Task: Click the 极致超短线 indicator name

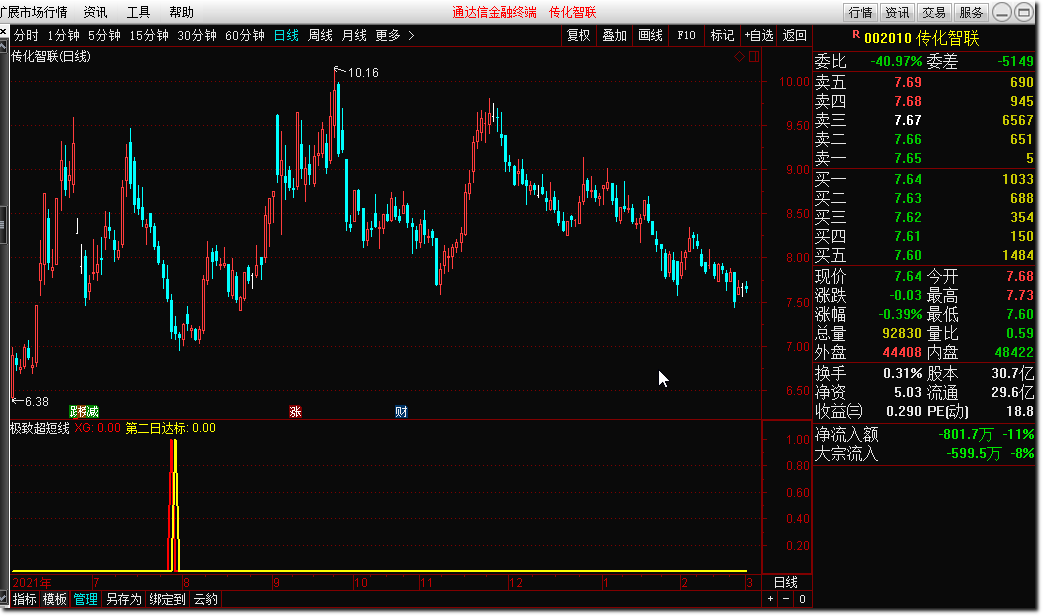Action: click(x=39, y=428)
